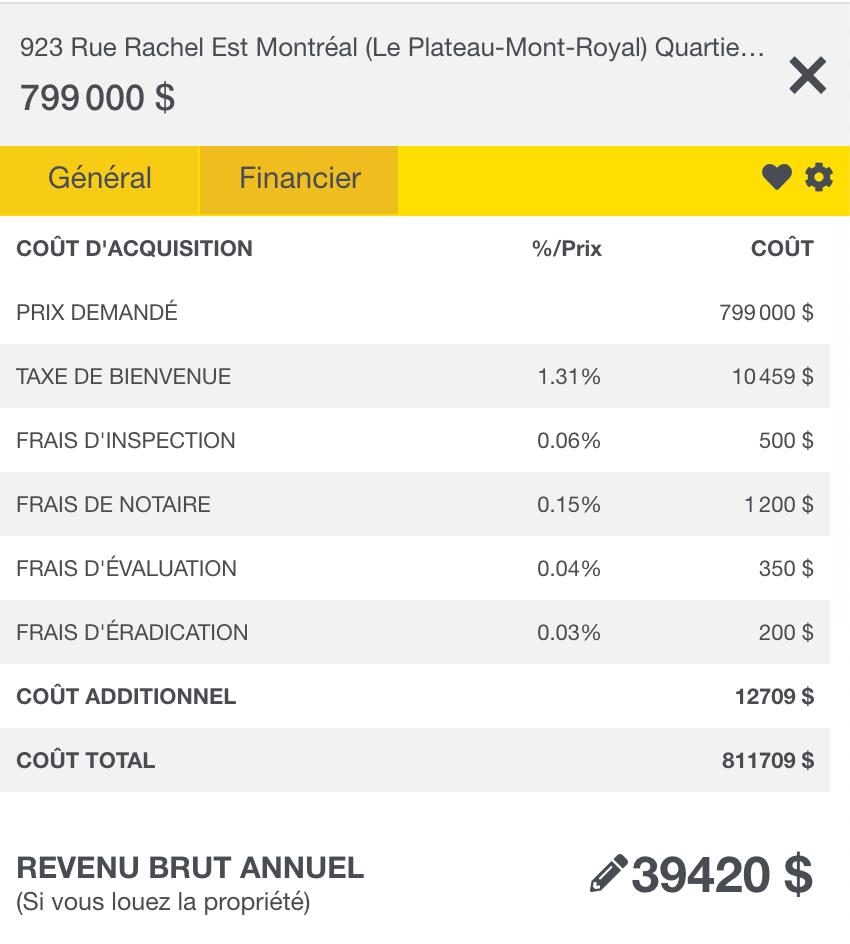Screen dimensions: 850x944
Task: Select the Coût total amount 811709 $
Action: click(x=767, y=761)
